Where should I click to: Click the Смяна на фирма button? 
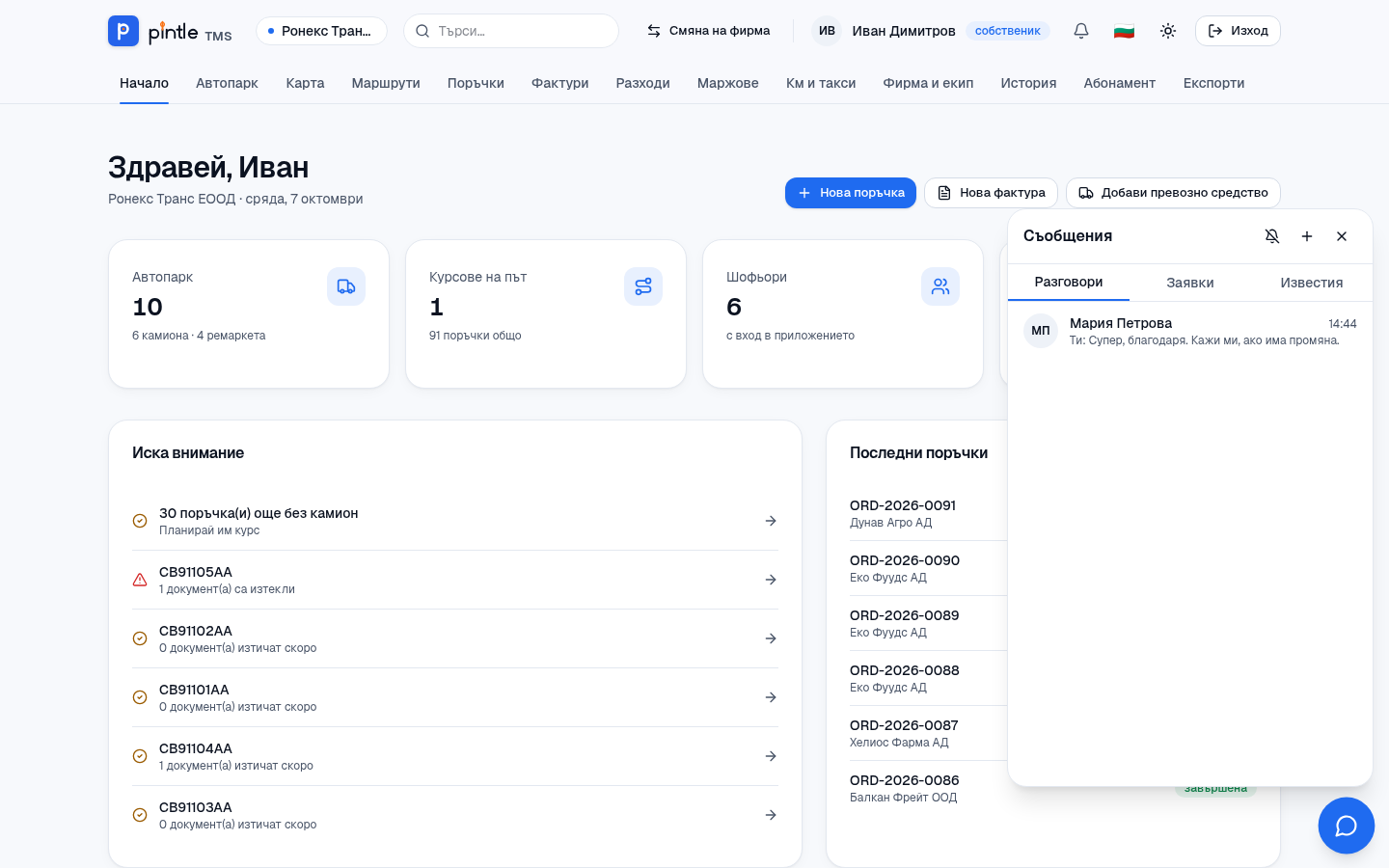708,31
